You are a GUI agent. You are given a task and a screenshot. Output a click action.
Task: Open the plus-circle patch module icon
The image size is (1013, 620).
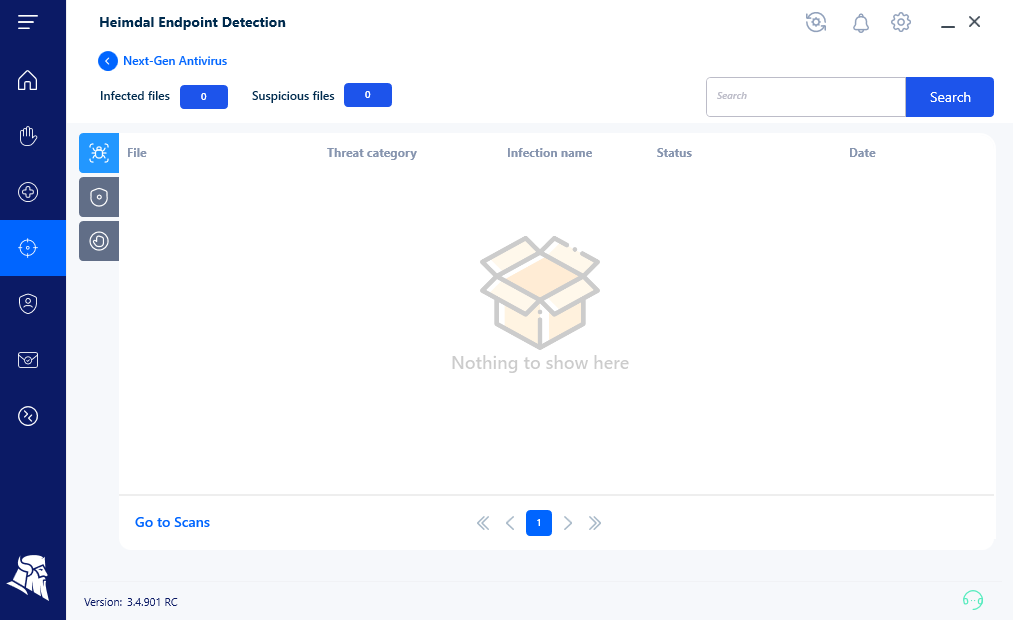(28, 192)
